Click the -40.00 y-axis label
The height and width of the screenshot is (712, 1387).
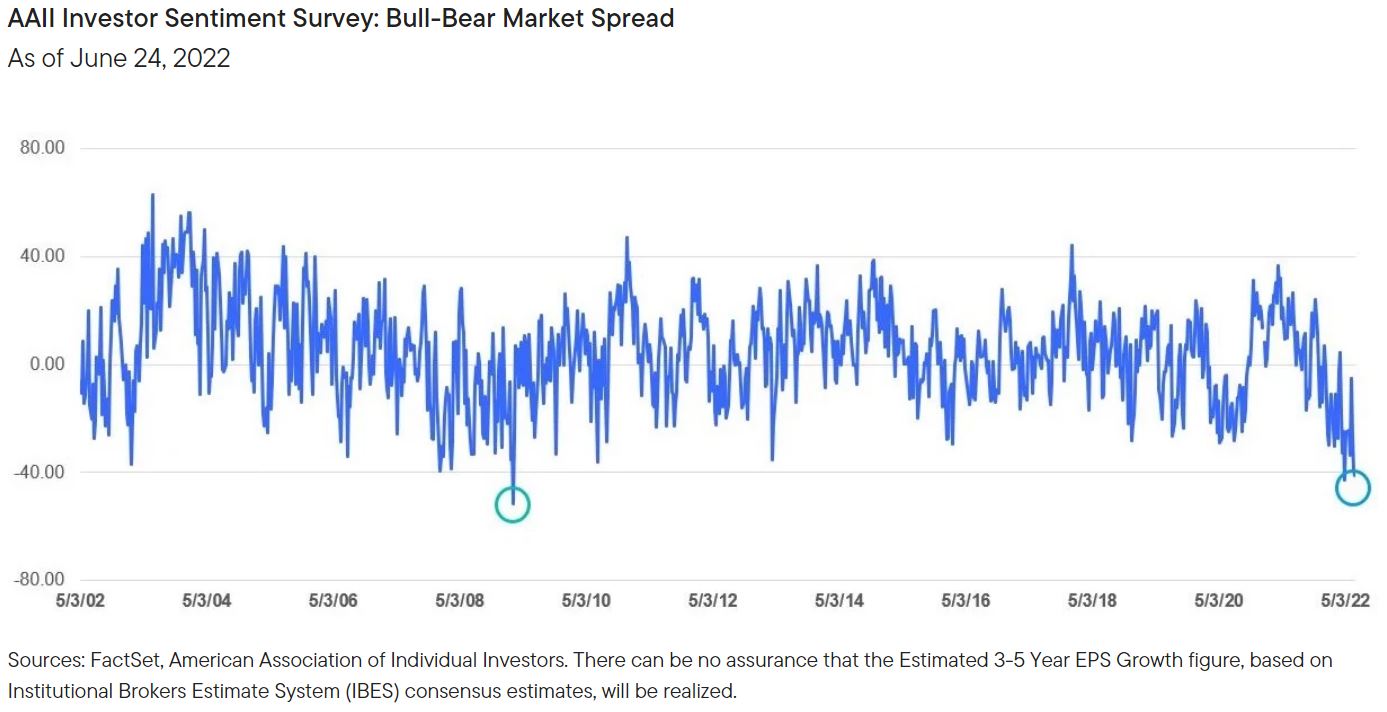[x=40, y=472]
